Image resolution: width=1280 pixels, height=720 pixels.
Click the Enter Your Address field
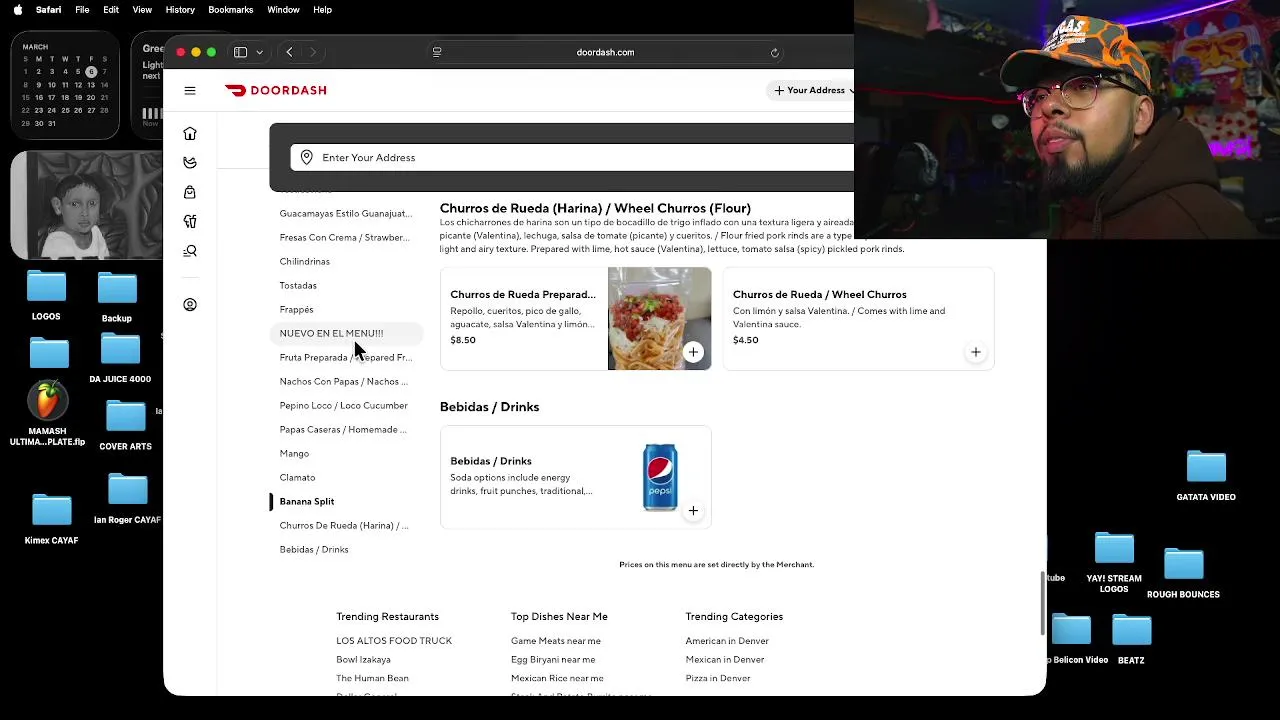coord(572,157)
